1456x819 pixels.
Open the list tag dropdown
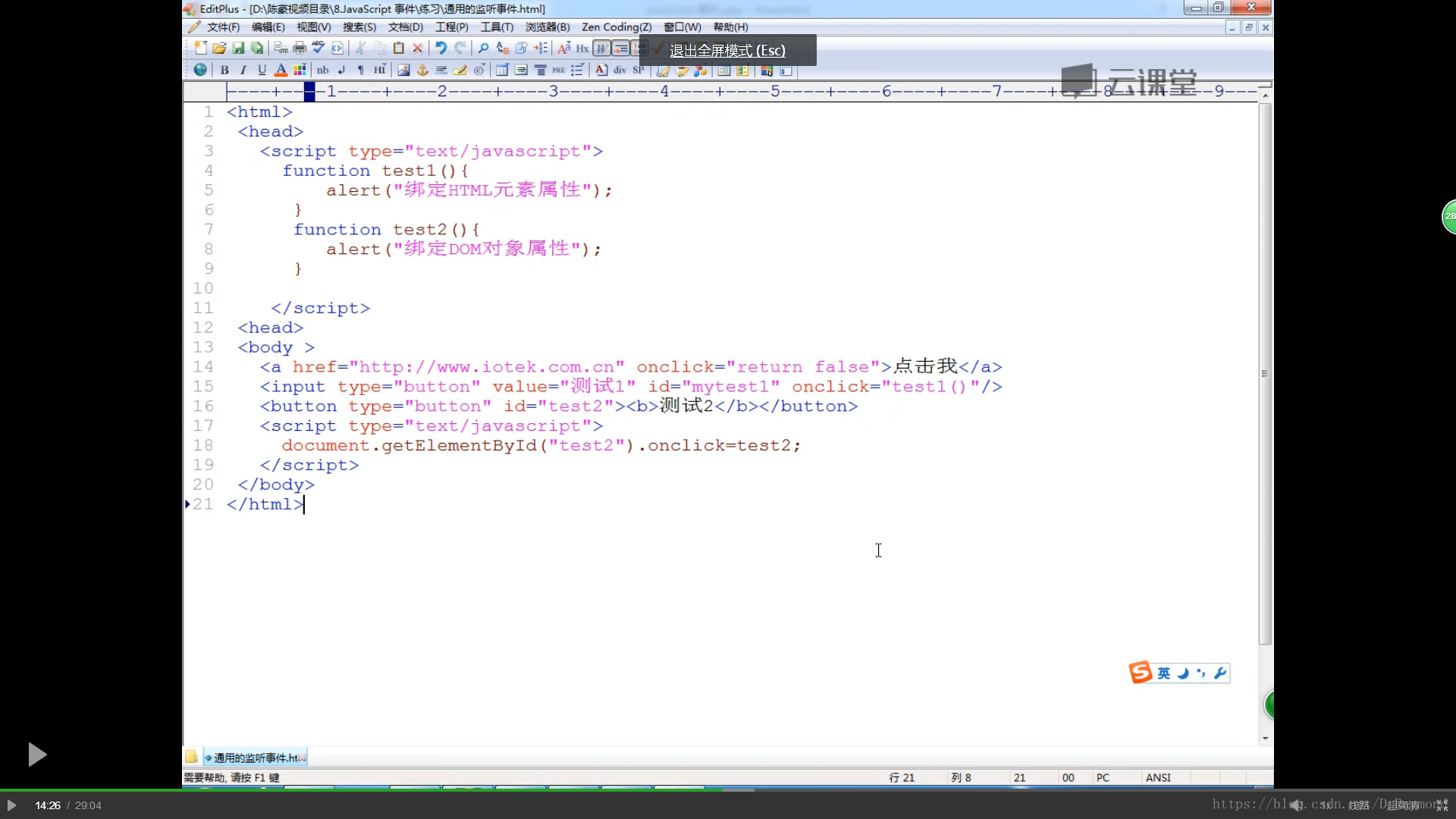pos(578,70)
